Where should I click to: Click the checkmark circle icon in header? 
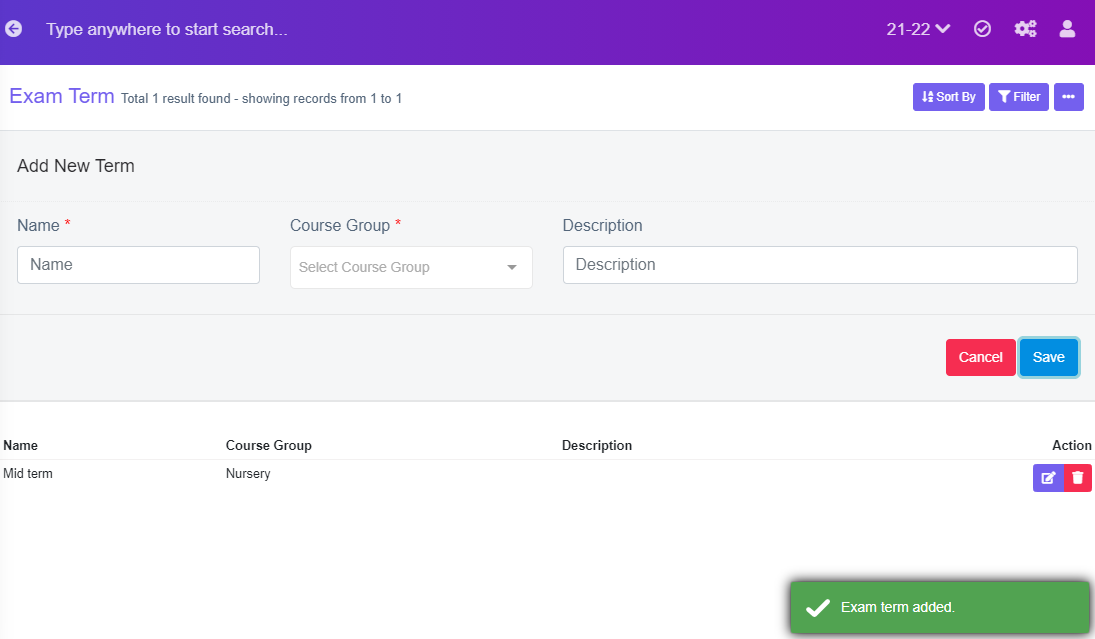tap(982, 29)
